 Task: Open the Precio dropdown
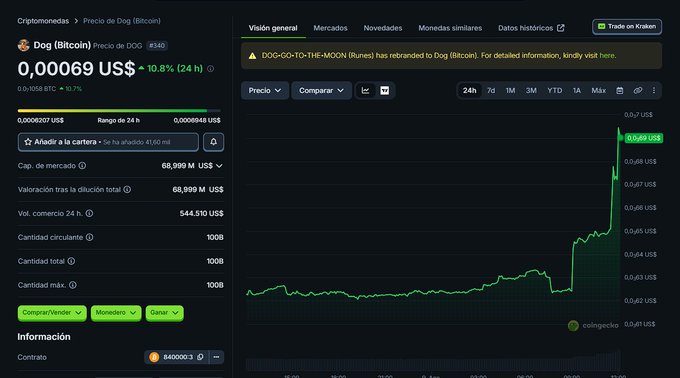tap(265, 91)
